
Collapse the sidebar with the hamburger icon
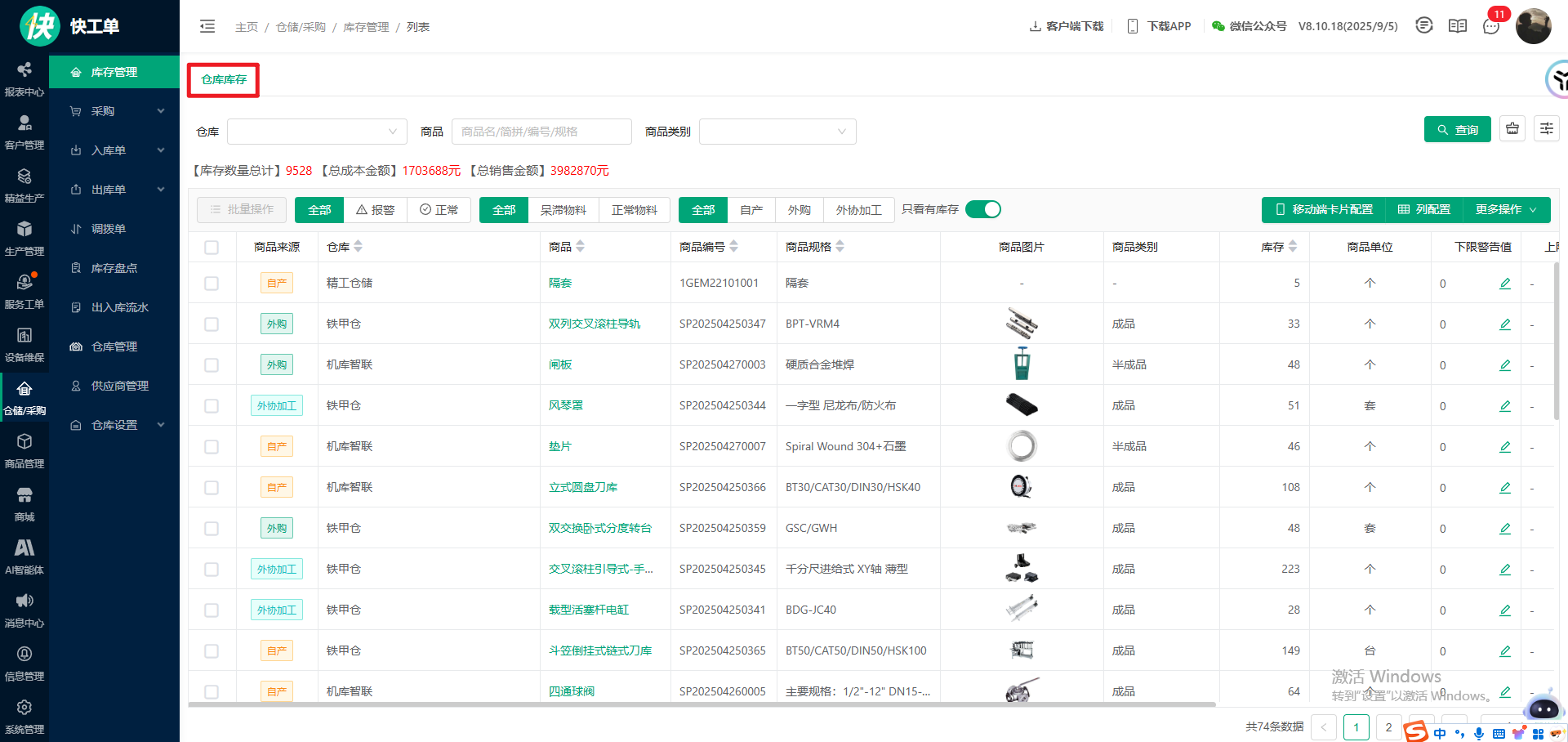pyautogui.click(x=207, y=26)
